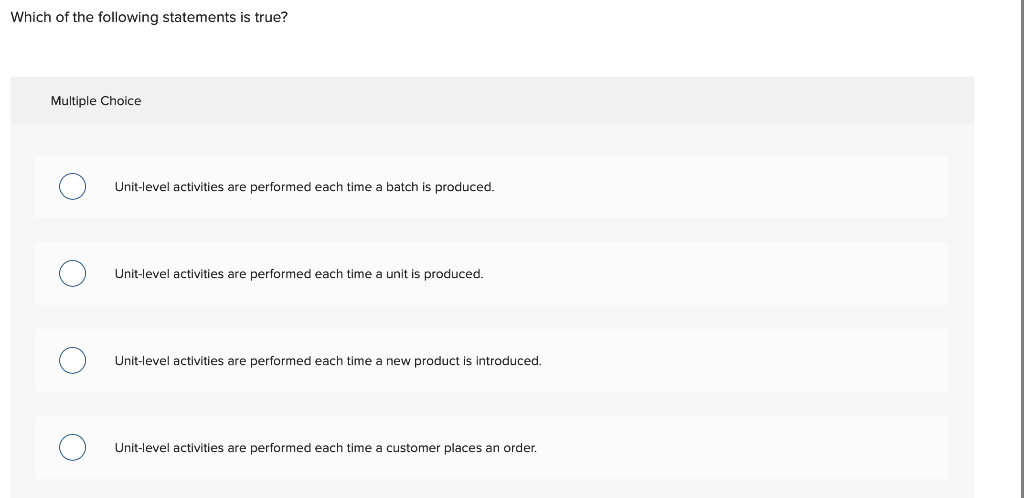
Task: Select the radio button for the batch answer
Action: tap(72, 187)
